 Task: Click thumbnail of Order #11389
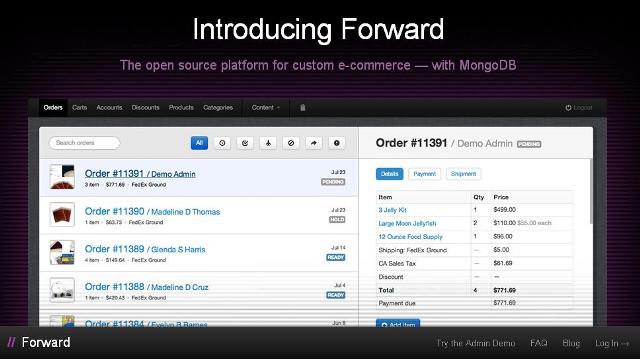pyautogui.click(x=62, y=252)
